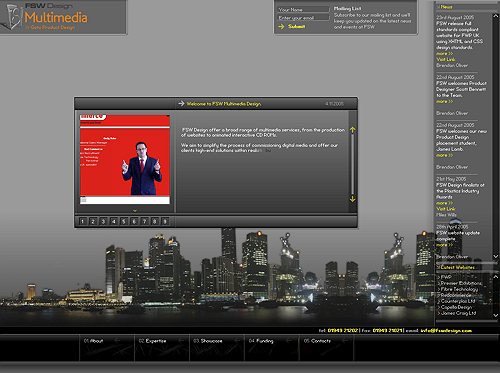Click the info@fswdesign.com email link
This screenshot has width=500, height=373.
446,331
